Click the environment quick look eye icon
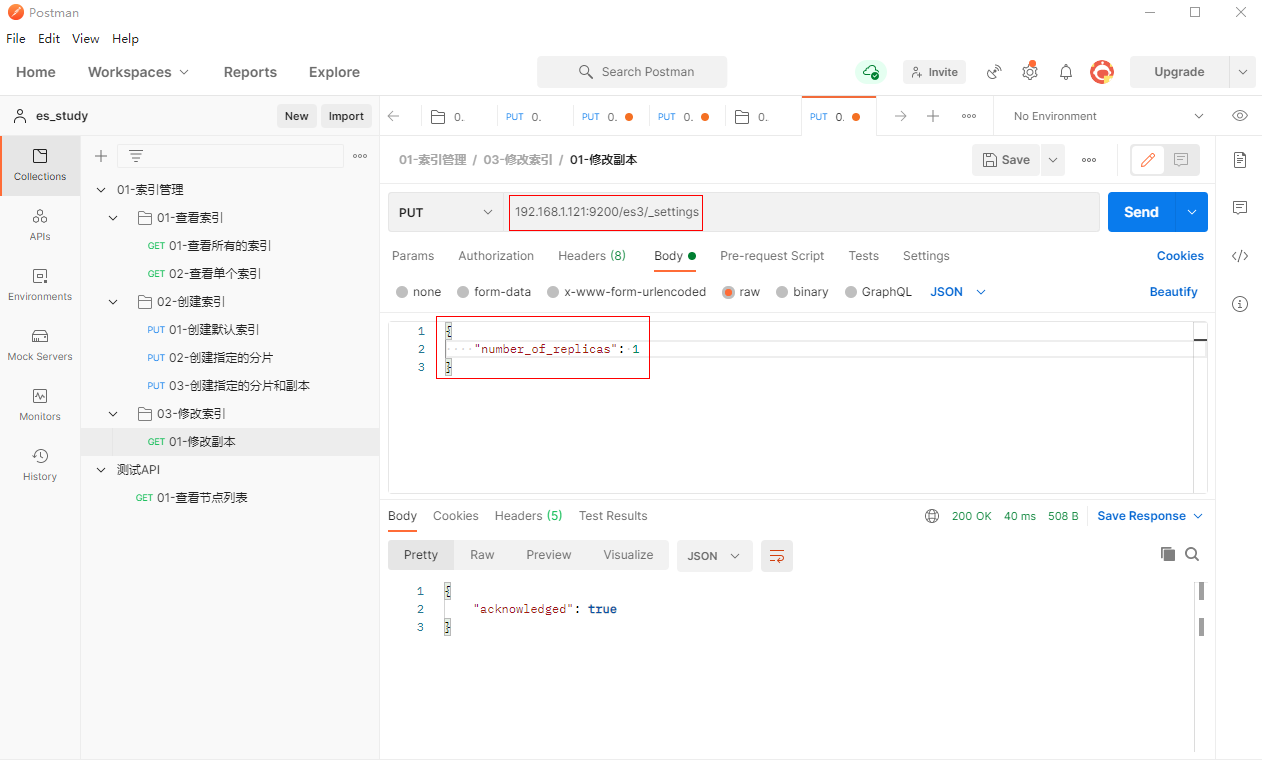The width and height of the screenshot is (1262, 760). (1240, 116)
